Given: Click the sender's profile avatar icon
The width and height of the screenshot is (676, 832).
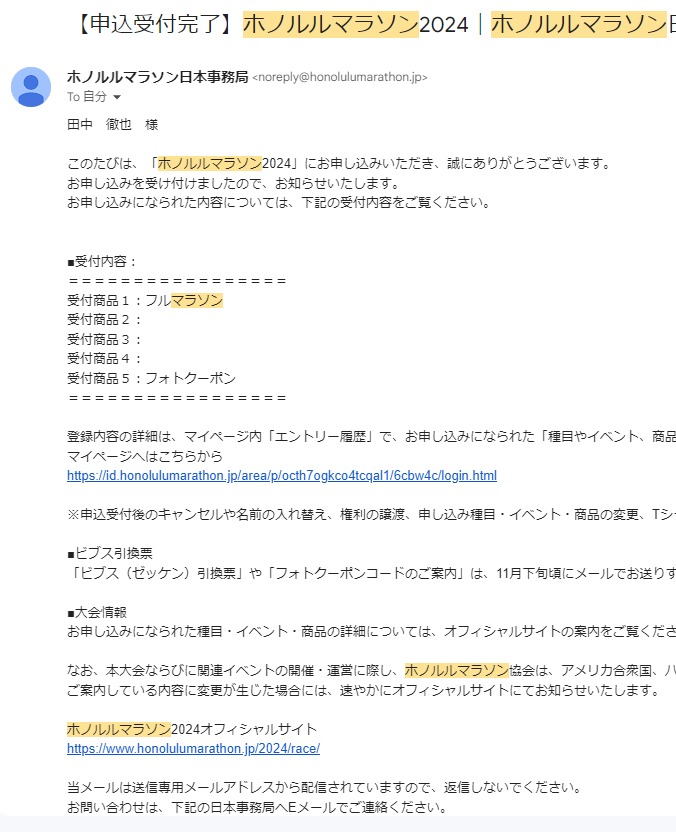Looking at the screenshot, I should [x=31, y=87].
